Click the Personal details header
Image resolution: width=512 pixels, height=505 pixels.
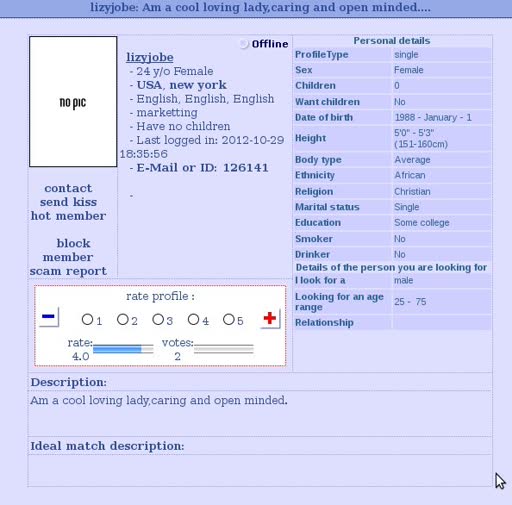[392, 41]
